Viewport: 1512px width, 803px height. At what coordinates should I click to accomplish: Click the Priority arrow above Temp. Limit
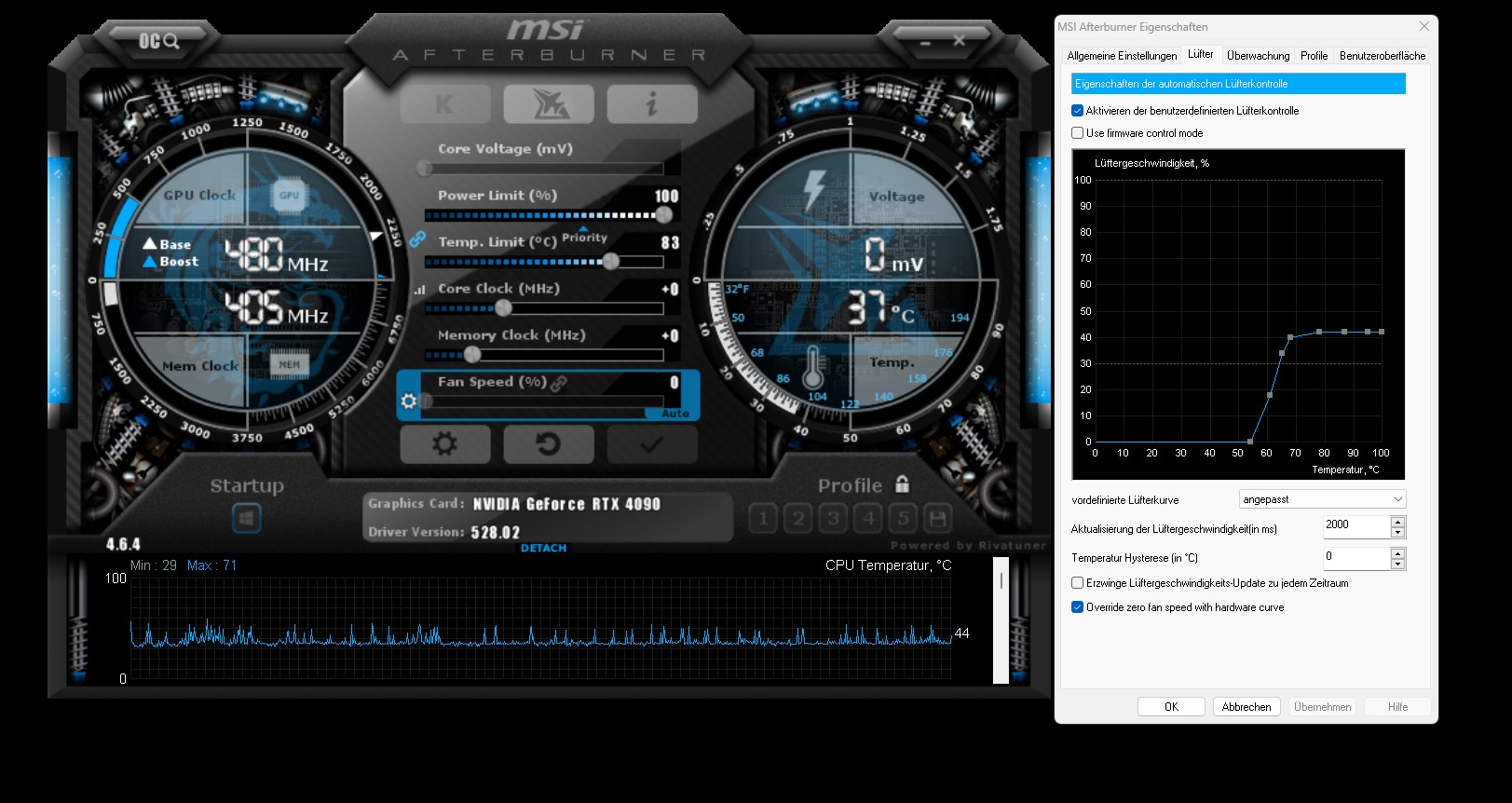pyautogui.click(x=584, y=228)
